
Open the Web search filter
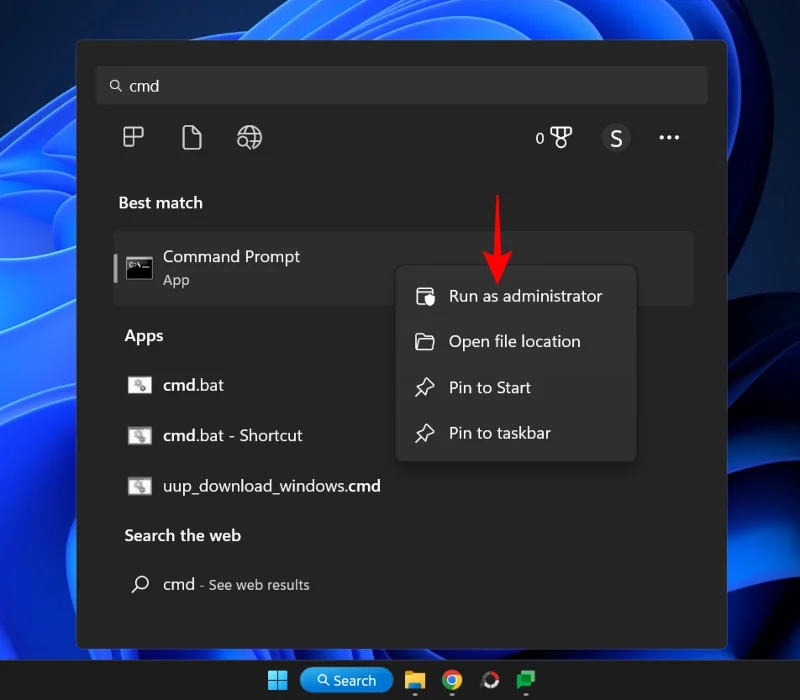tap(249, 137)
